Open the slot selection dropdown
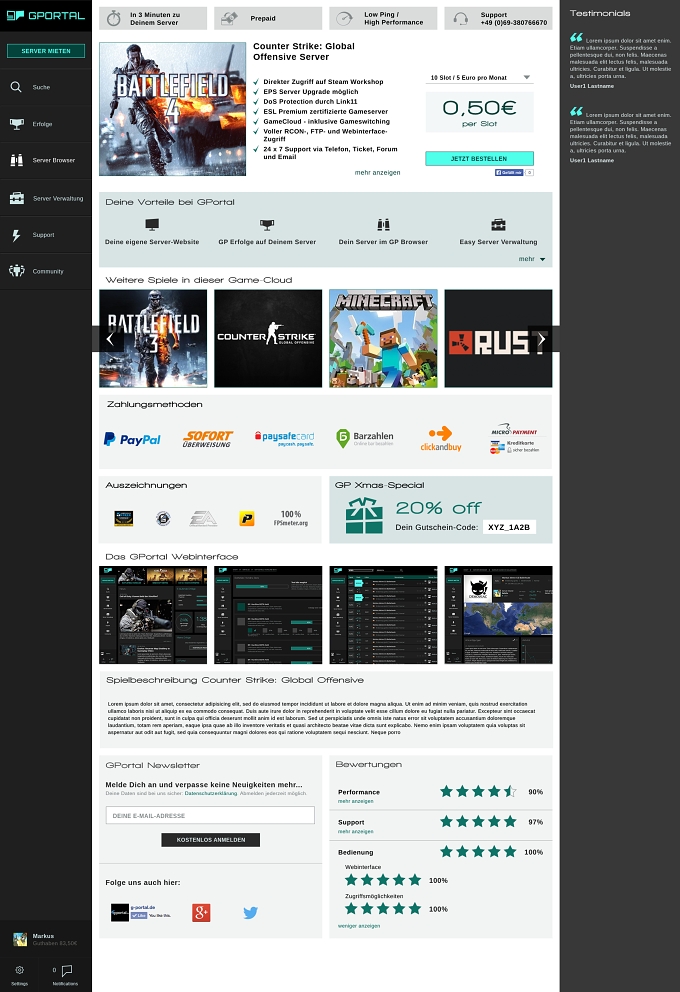 click(479, 77)
